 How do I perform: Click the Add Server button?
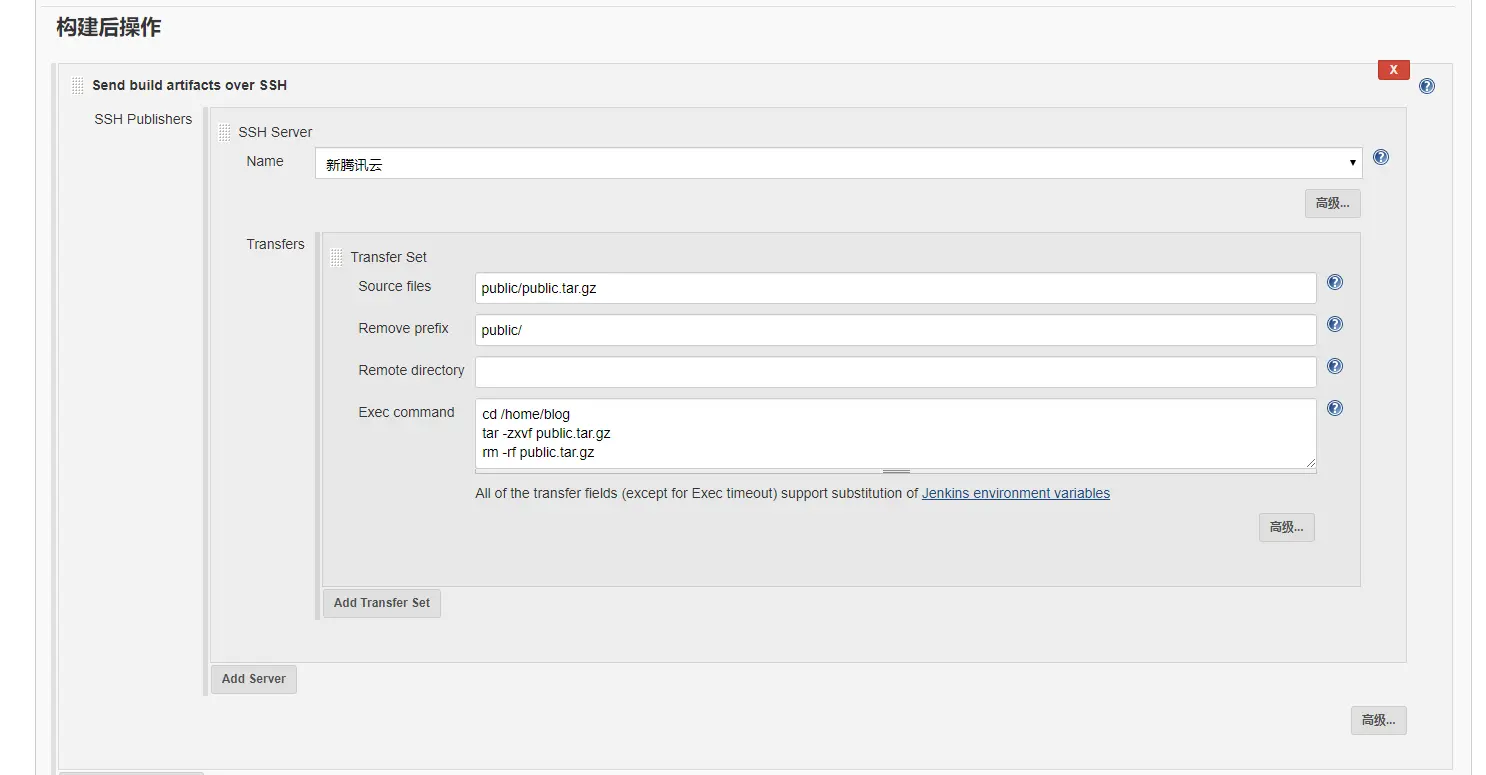[x=253, y=679]
